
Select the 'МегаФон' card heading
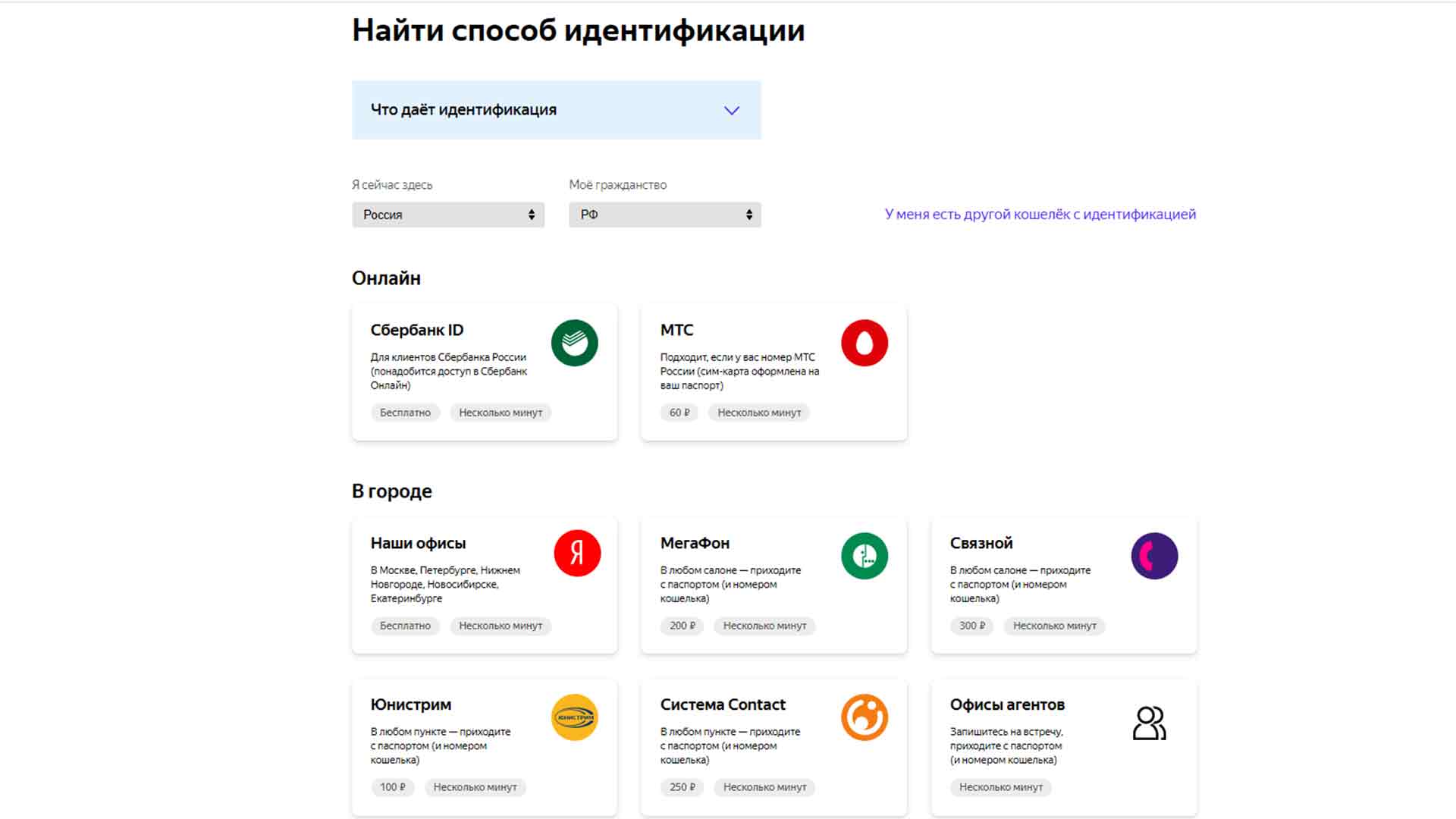(x=695, y=544)
